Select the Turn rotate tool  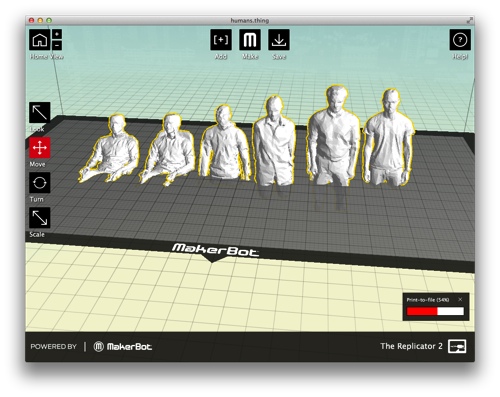pos(40,183)
